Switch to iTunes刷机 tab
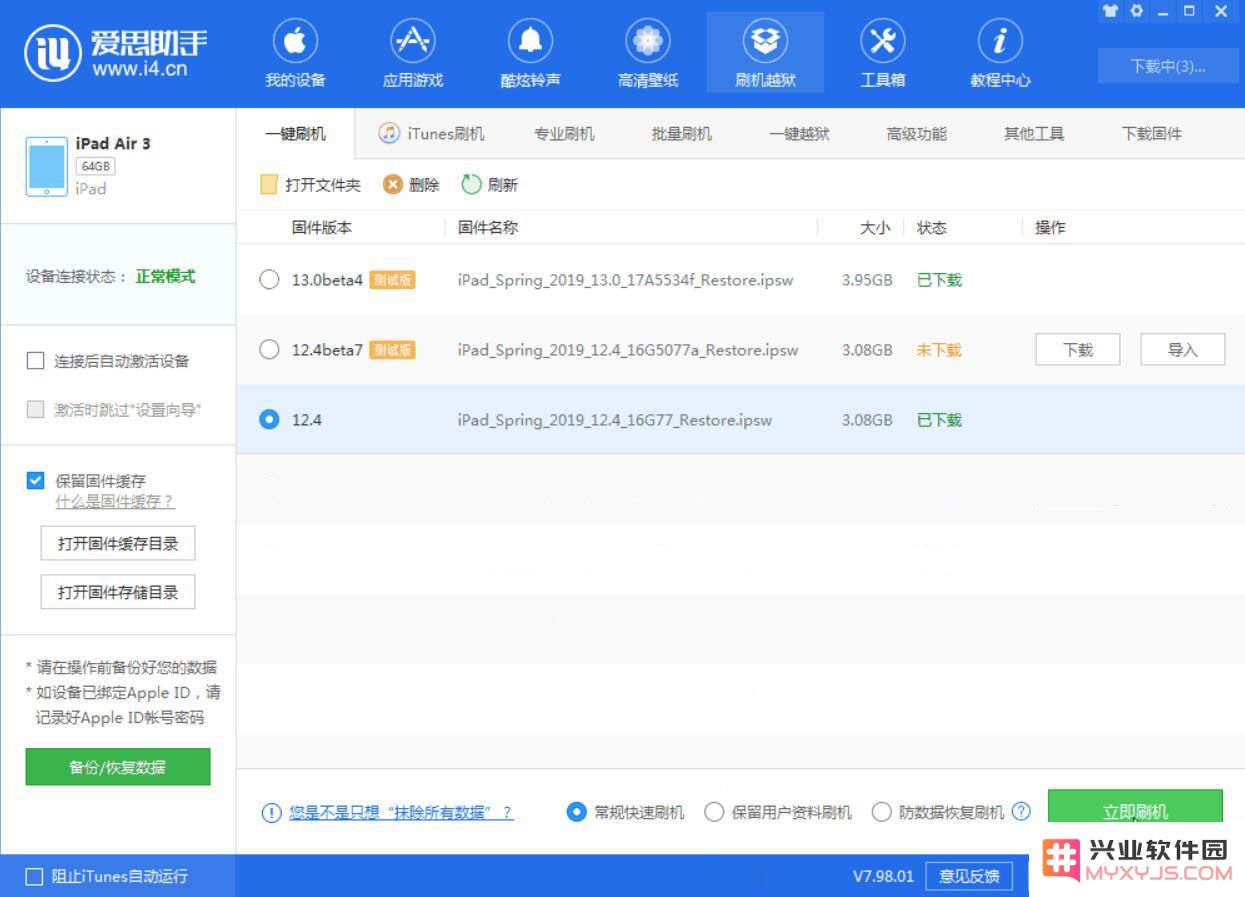This screenshot has height=897, width=1245. tap(431, 134)
